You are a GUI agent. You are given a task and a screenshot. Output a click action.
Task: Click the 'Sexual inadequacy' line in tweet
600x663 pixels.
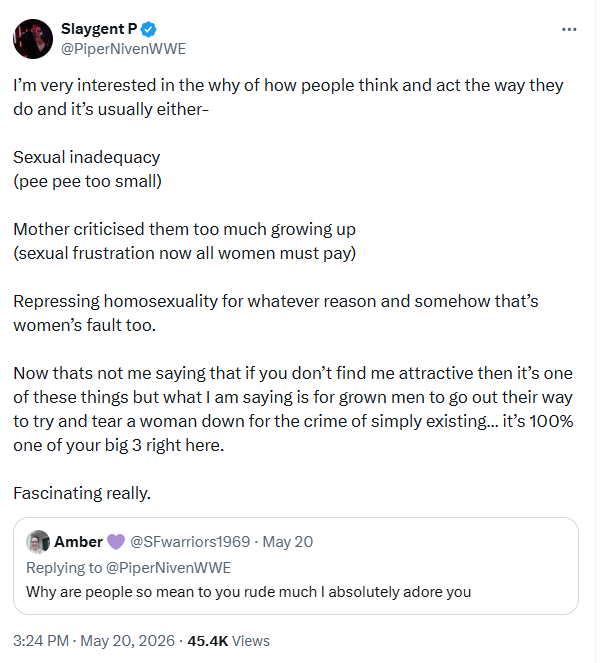click(87, 157)
